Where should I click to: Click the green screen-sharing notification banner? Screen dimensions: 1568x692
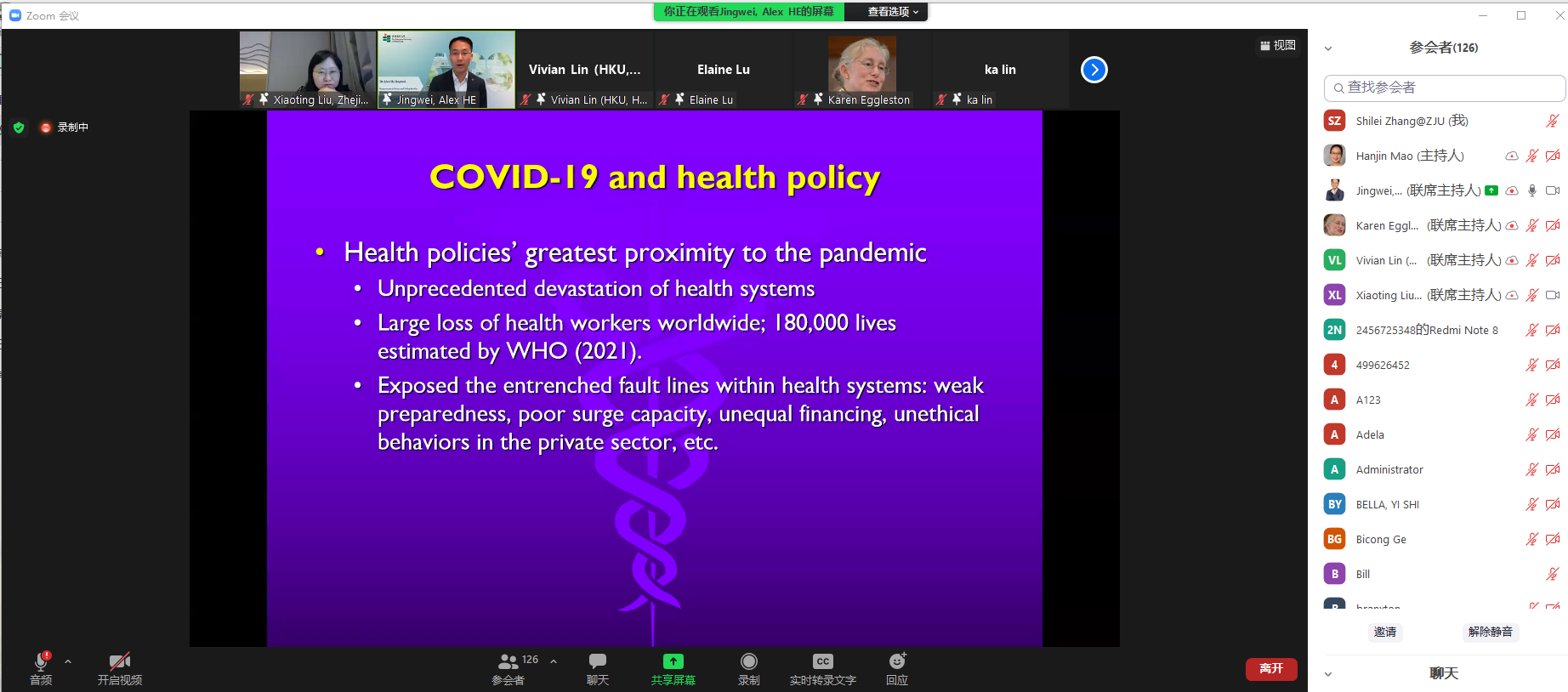coord(749,12)
